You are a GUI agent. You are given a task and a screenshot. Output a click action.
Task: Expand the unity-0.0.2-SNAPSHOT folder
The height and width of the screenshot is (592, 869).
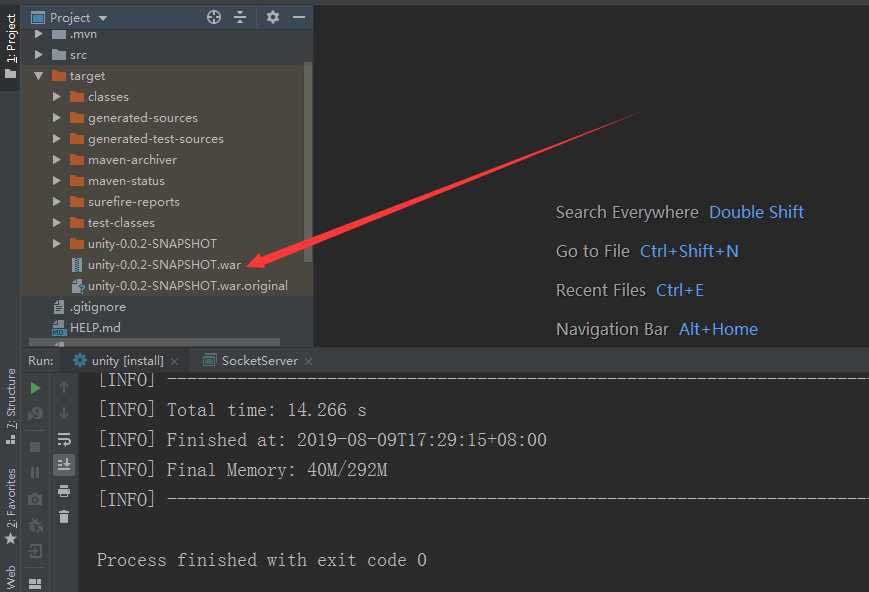point(57,244)
